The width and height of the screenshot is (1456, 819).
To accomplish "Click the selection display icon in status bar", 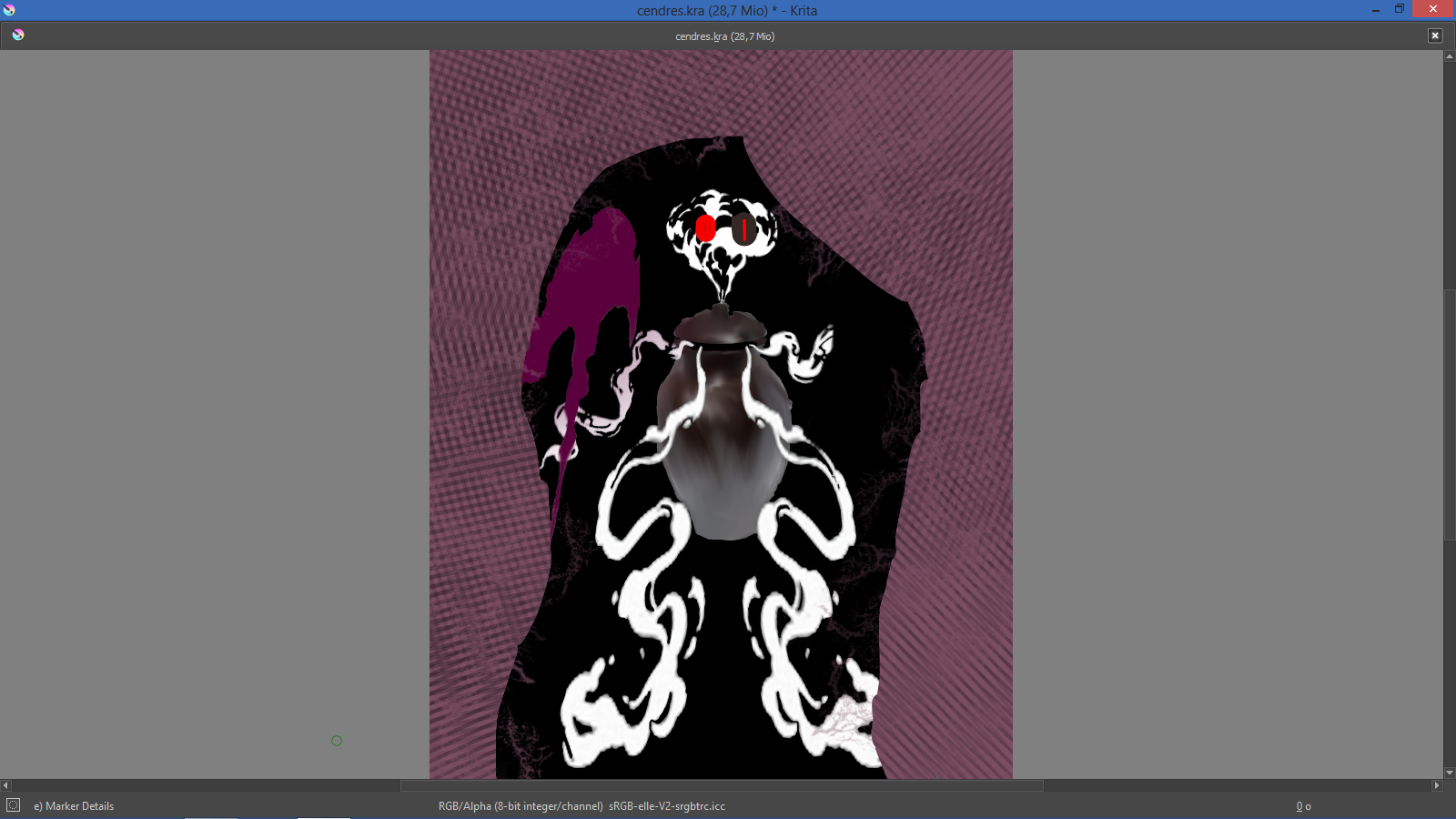I will coord(13,805).
